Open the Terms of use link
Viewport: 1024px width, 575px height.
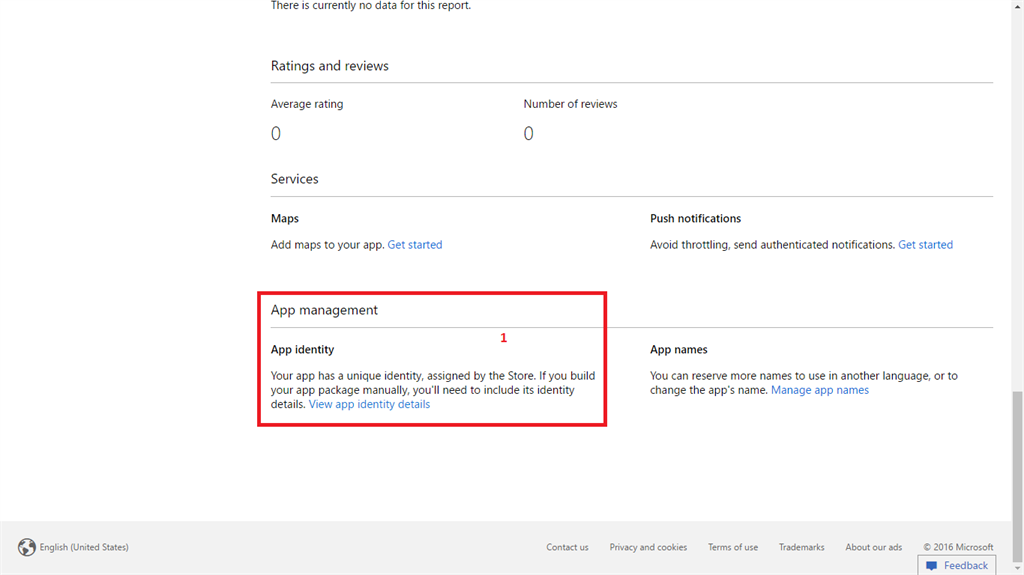pos(733,547)
